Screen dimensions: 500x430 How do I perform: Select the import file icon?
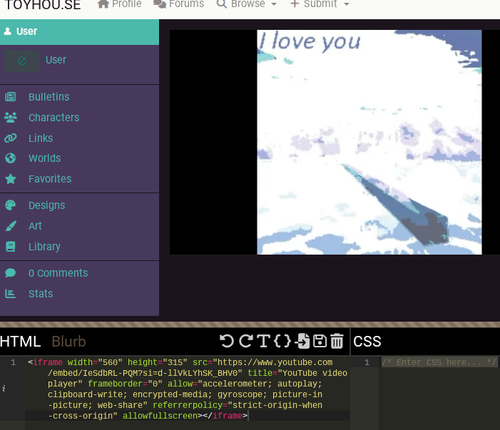(x=303, y=341)
